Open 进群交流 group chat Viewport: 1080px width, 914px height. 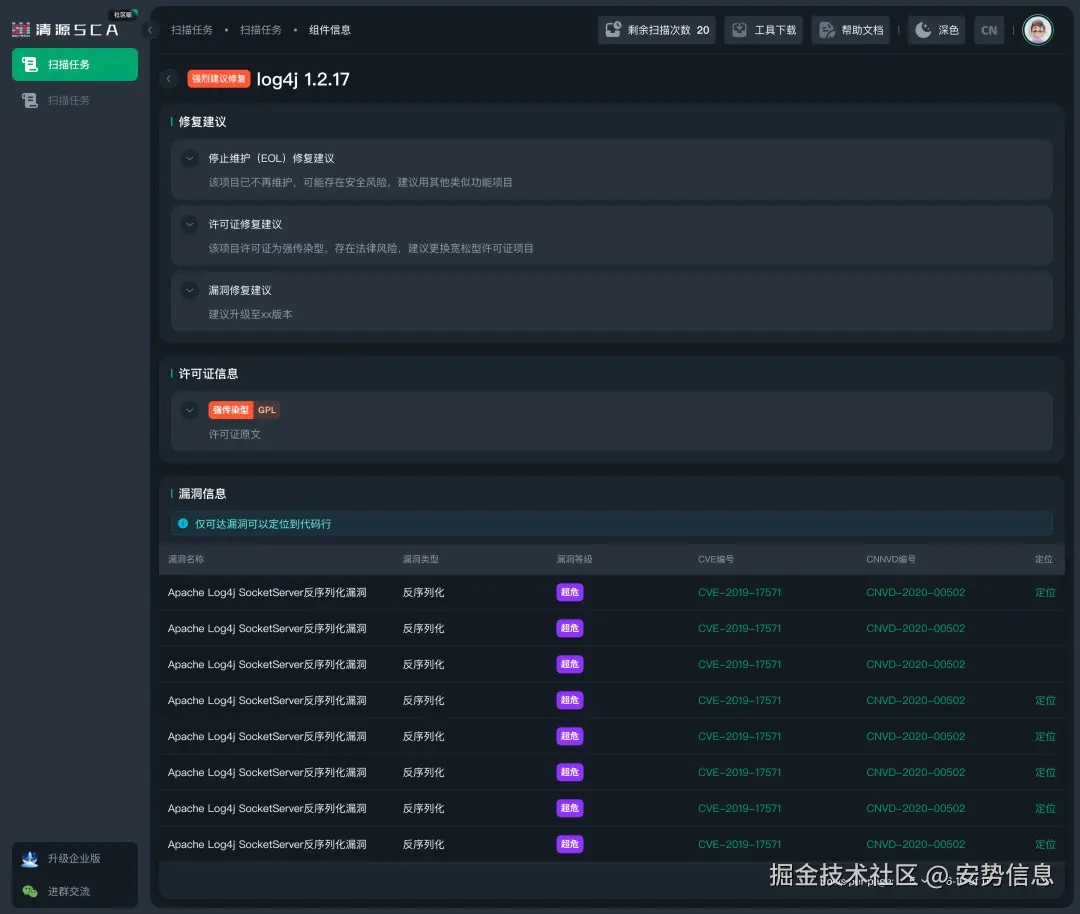(x=74, y=891)
